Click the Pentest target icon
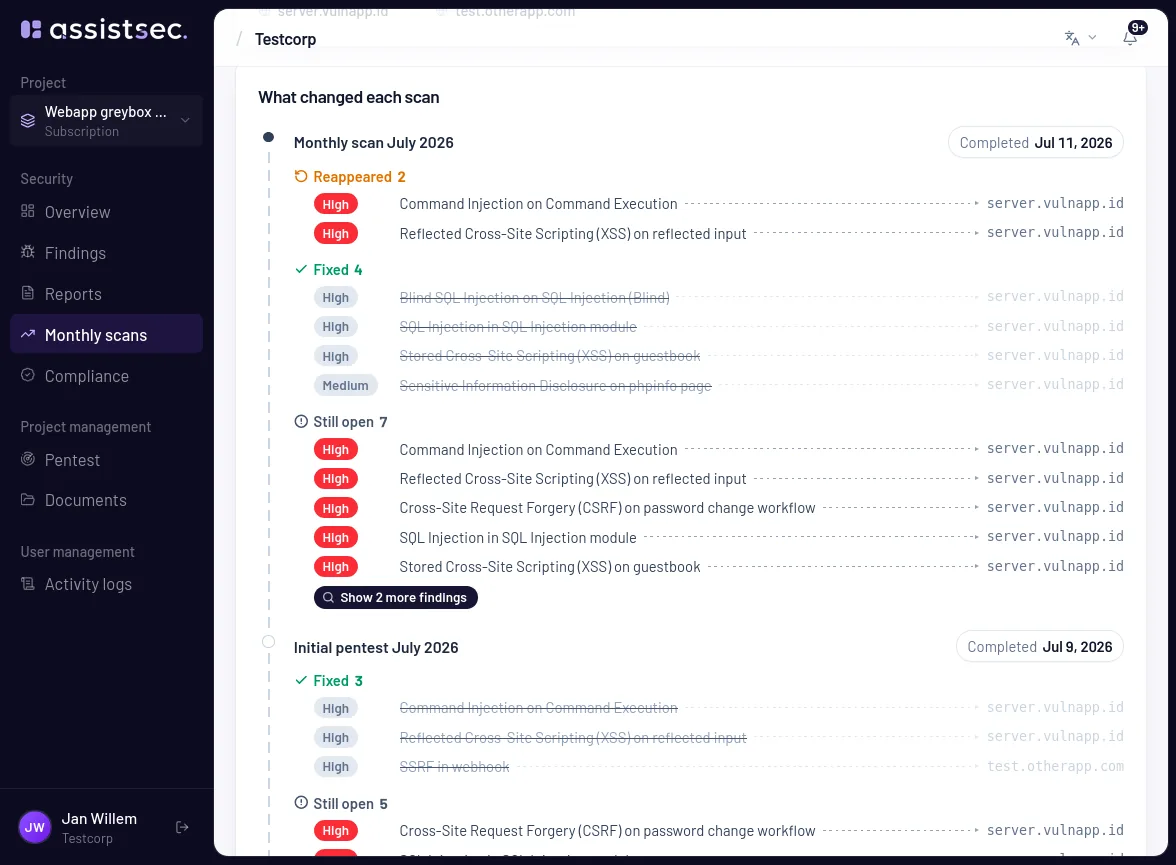Screen dimensions: 1176x865 [28, 459]
